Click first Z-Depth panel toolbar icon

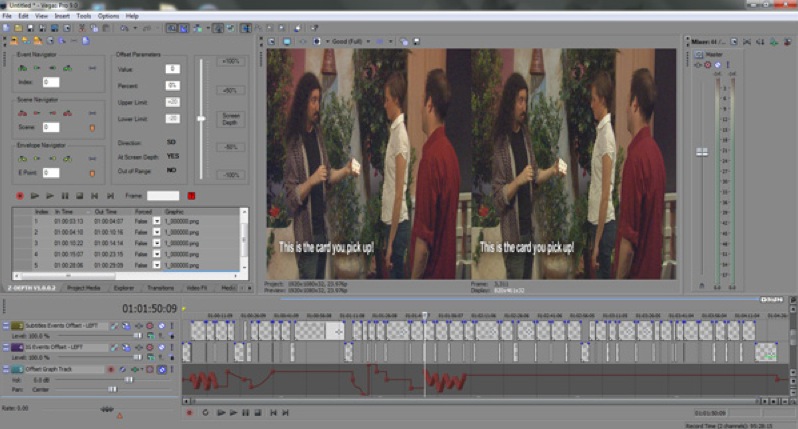tap(14, 41)
